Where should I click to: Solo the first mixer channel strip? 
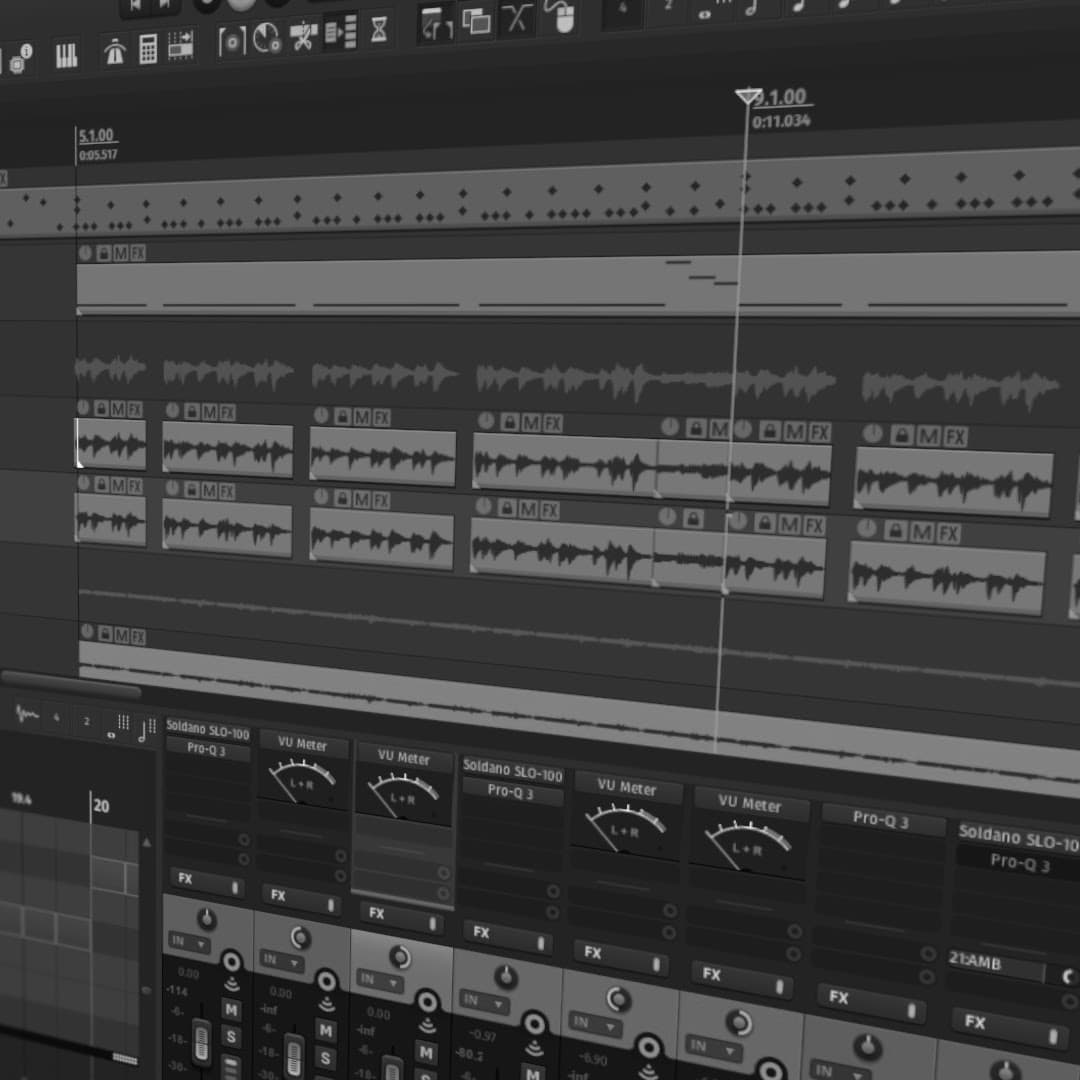coord(231,1037)
